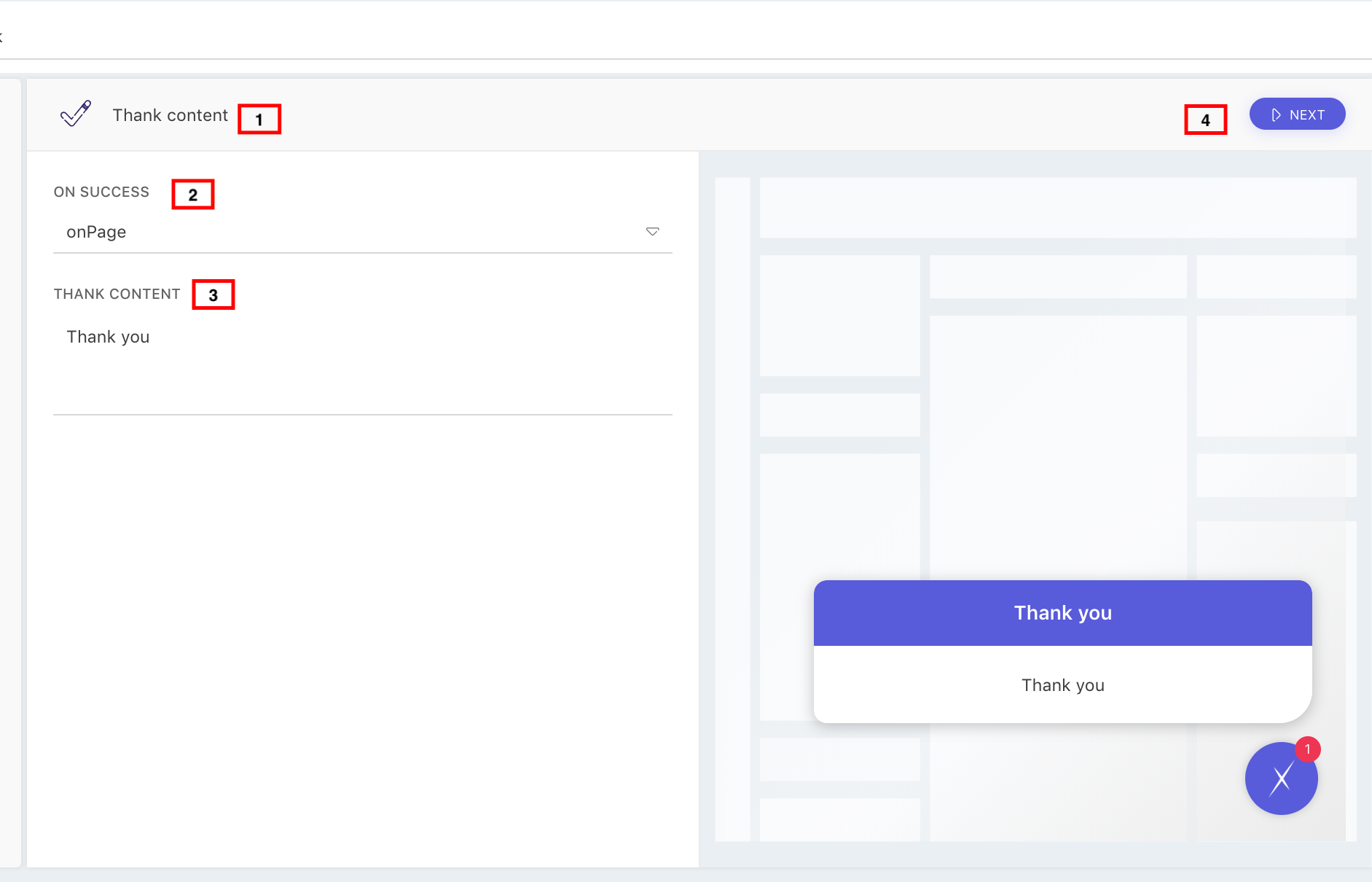
Task: Open the onPage selection field
Action: (x=350, y=233)
